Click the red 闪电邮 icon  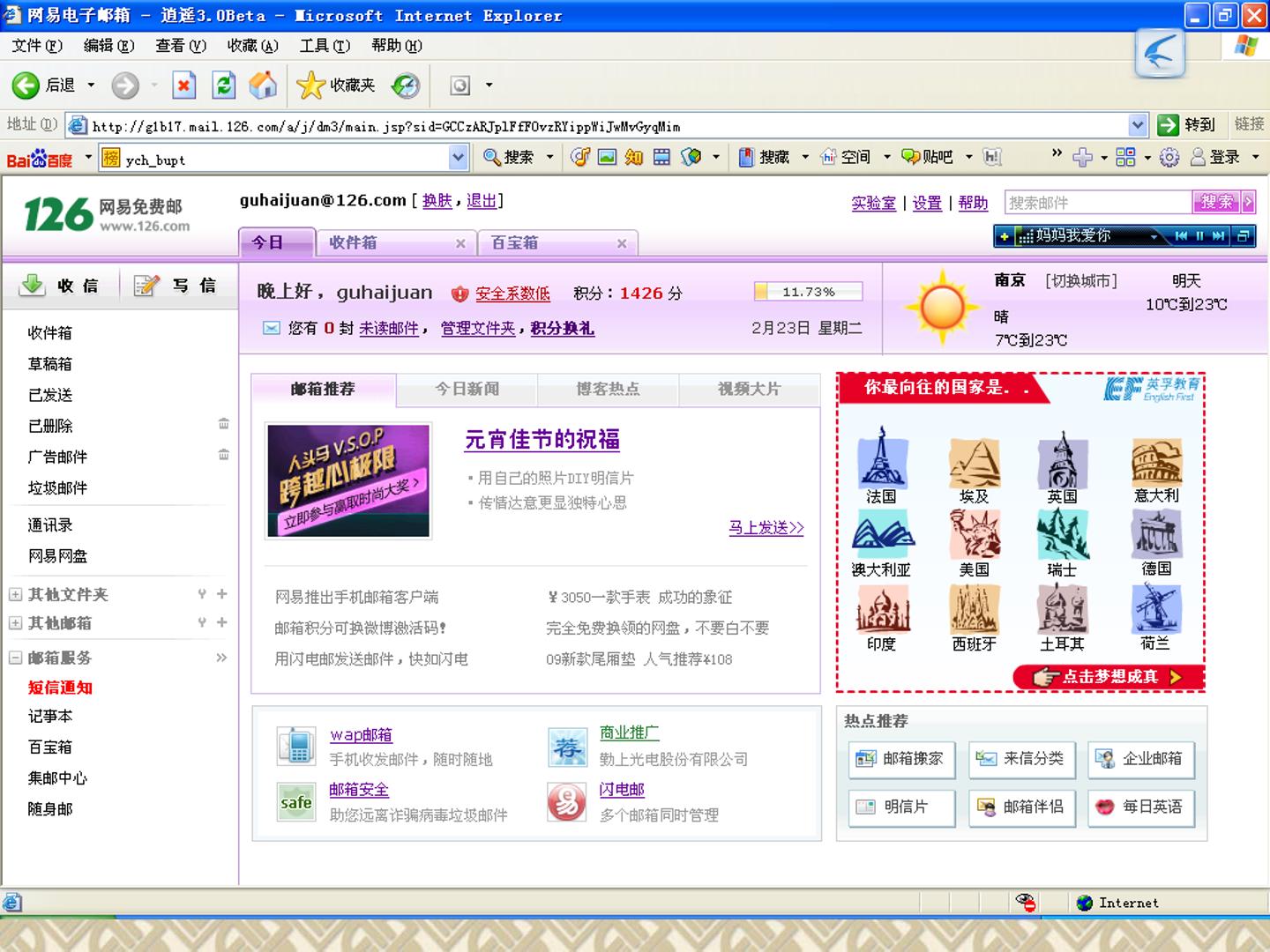[x=567, y=802]
